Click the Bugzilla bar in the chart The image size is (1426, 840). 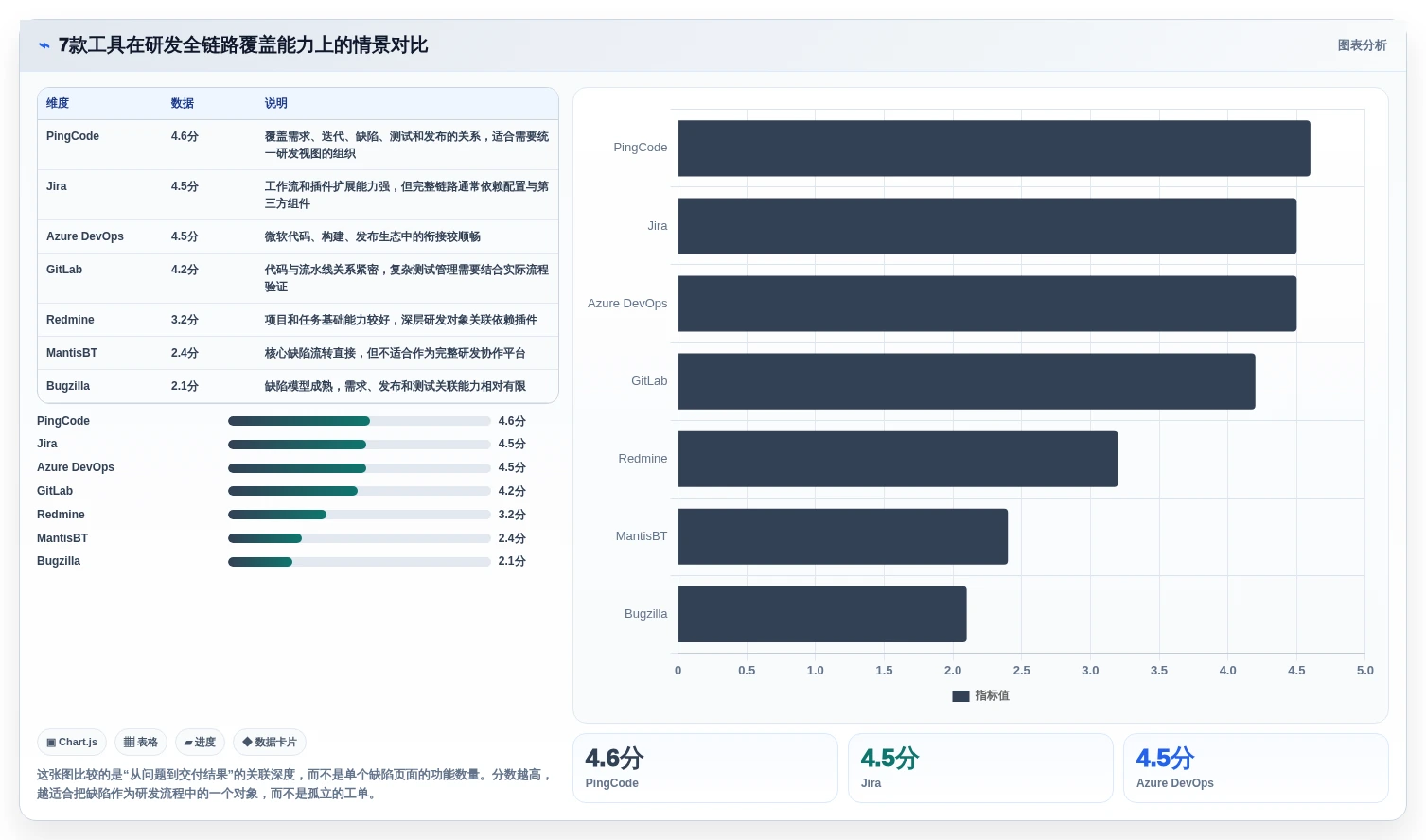point(822,614)
